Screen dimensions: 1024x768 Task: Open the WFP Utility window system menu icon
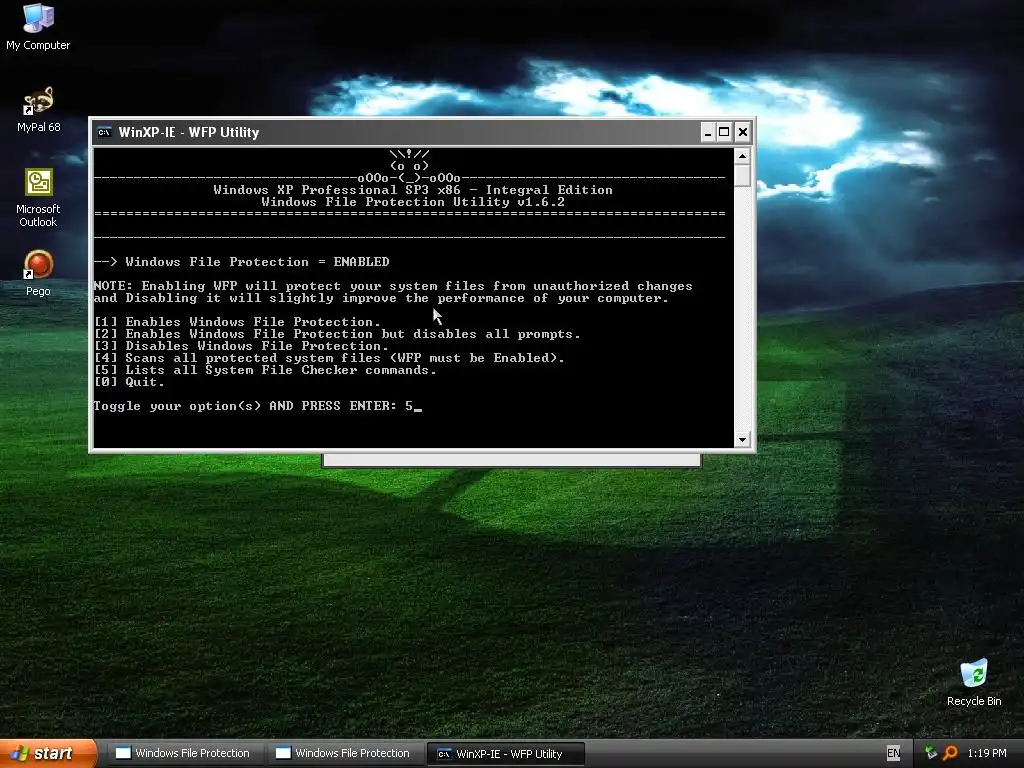click(104, 133)
